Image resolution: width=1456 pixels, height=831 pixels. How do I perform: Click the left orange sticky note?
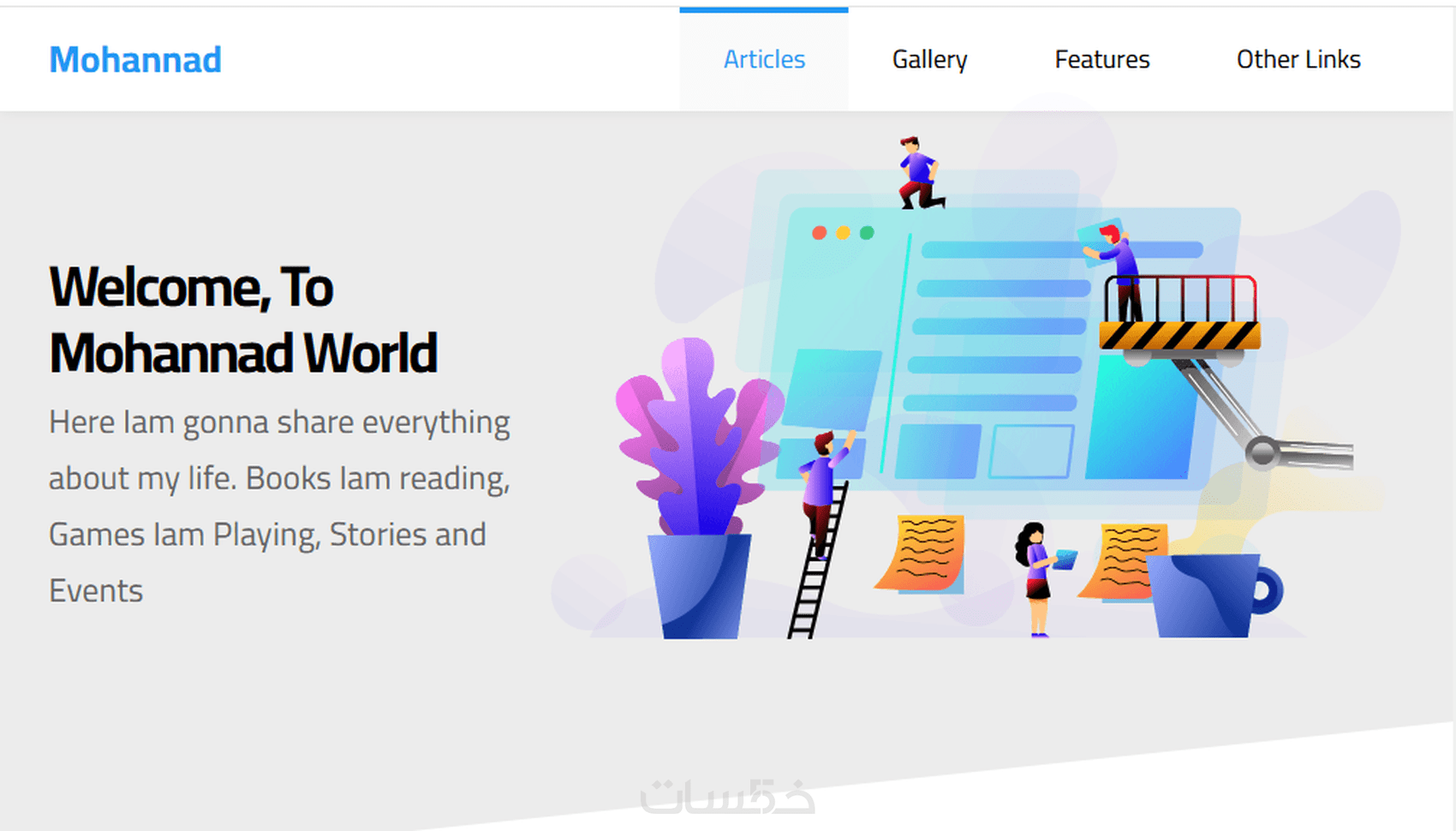coord(927,553)
